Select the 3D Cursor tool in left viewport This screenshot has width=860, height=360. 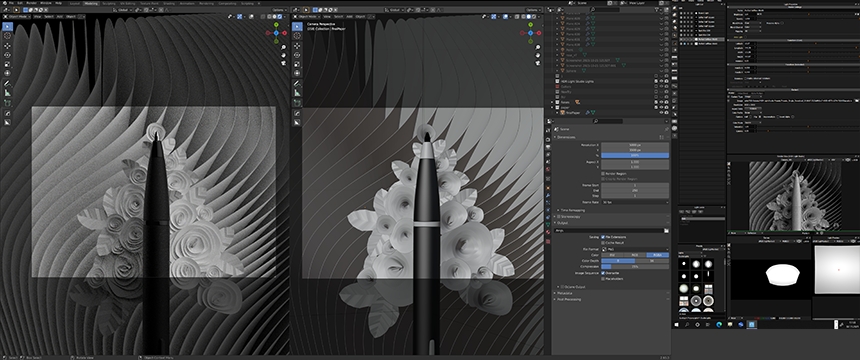pyautogui.click(x=7, y=36)
